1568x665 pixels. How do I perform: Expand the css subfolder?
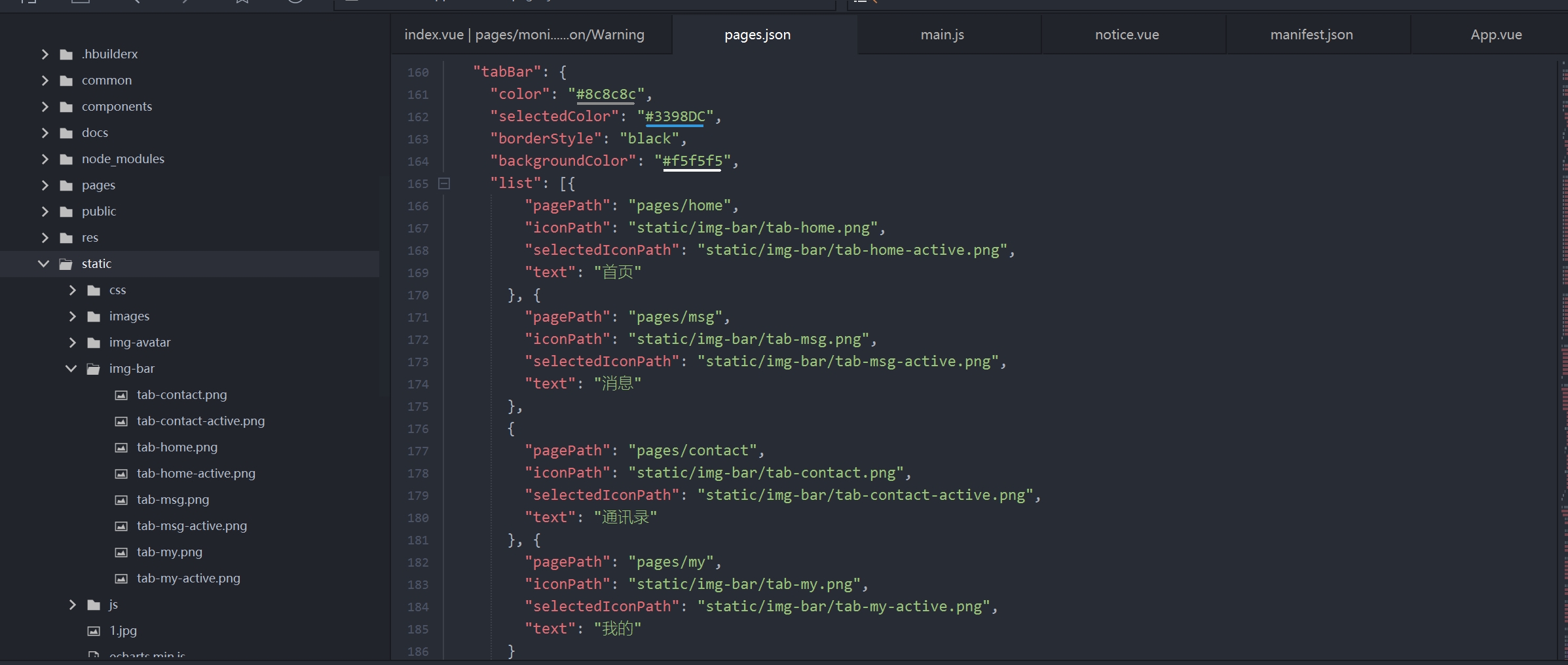tap(72, 290)
